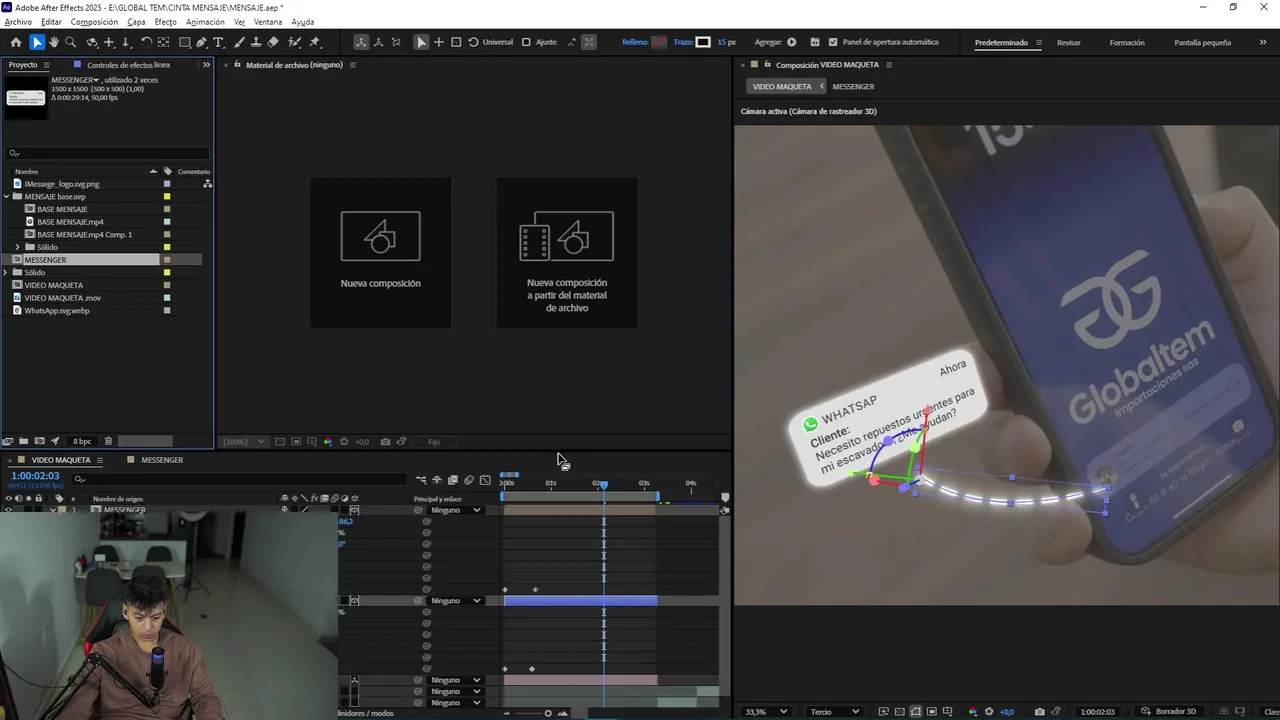The height and width of the screenshot is (720, 1280).
Task: Click Nueva composición button
Action: 380,253
